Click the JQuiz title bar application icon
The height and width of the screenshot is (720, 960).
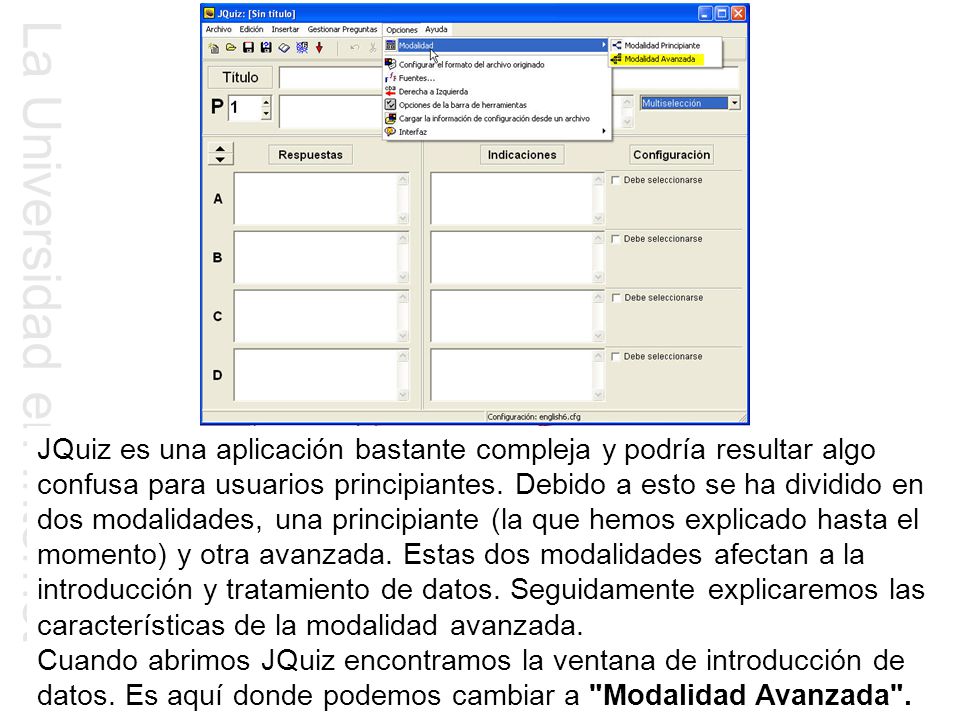click(210, 13)
